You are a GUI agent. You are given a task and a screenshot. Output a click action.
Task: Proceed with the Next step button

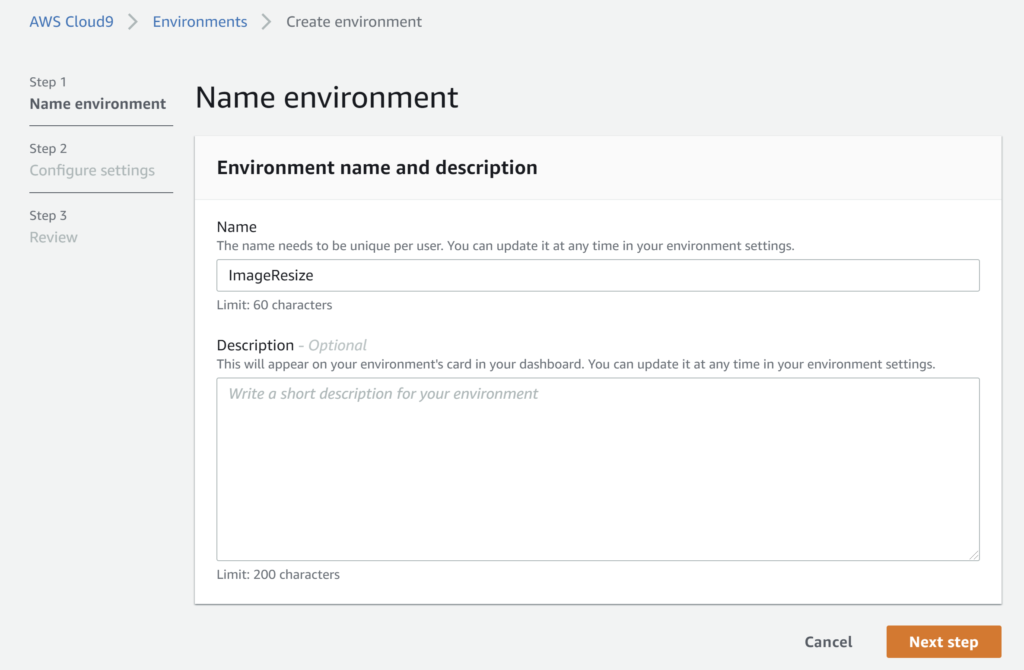pos(943,642)
